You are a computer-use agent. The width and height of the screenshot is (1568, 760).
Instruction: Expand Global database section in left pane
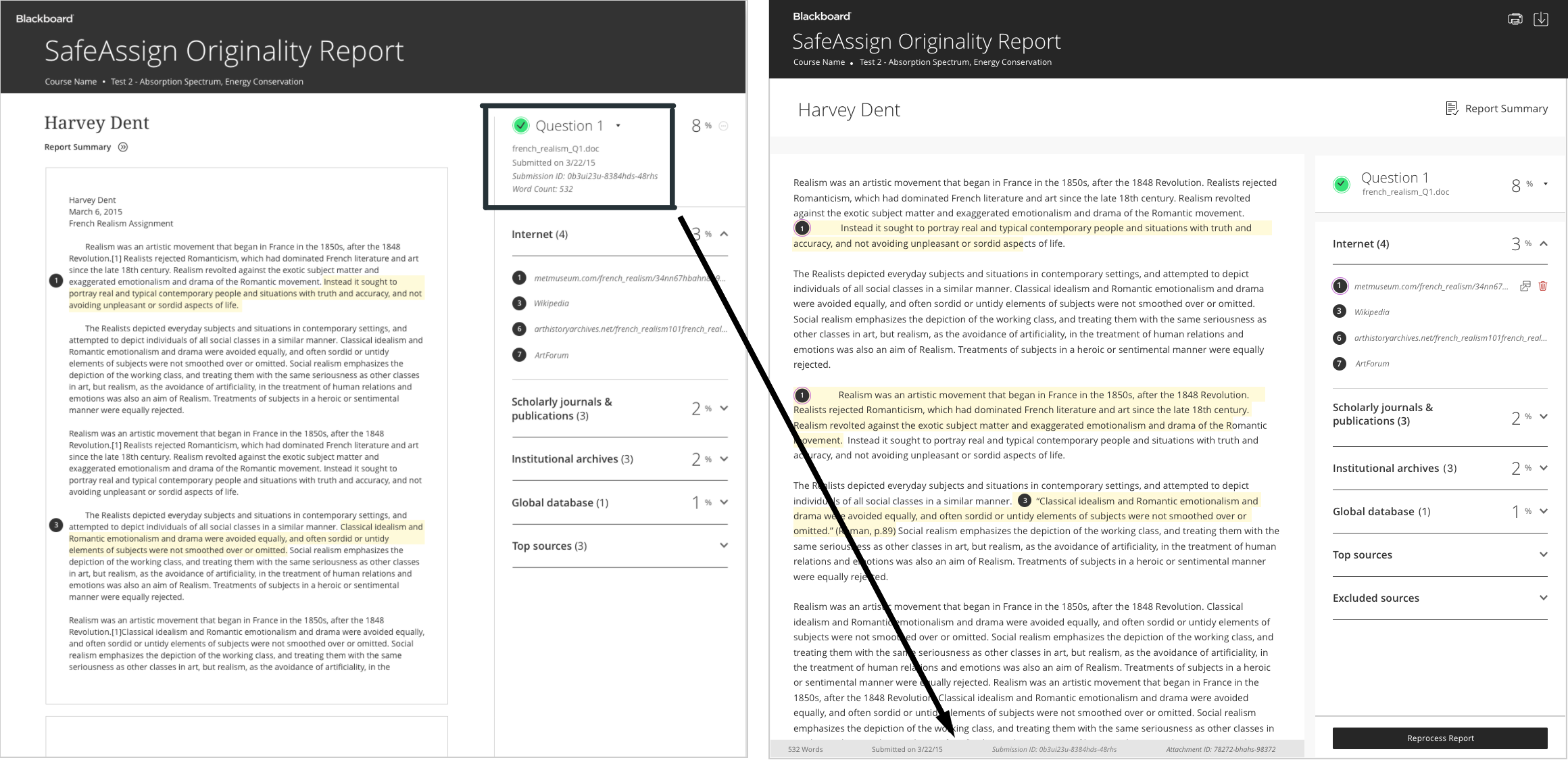tap(724, 502)
